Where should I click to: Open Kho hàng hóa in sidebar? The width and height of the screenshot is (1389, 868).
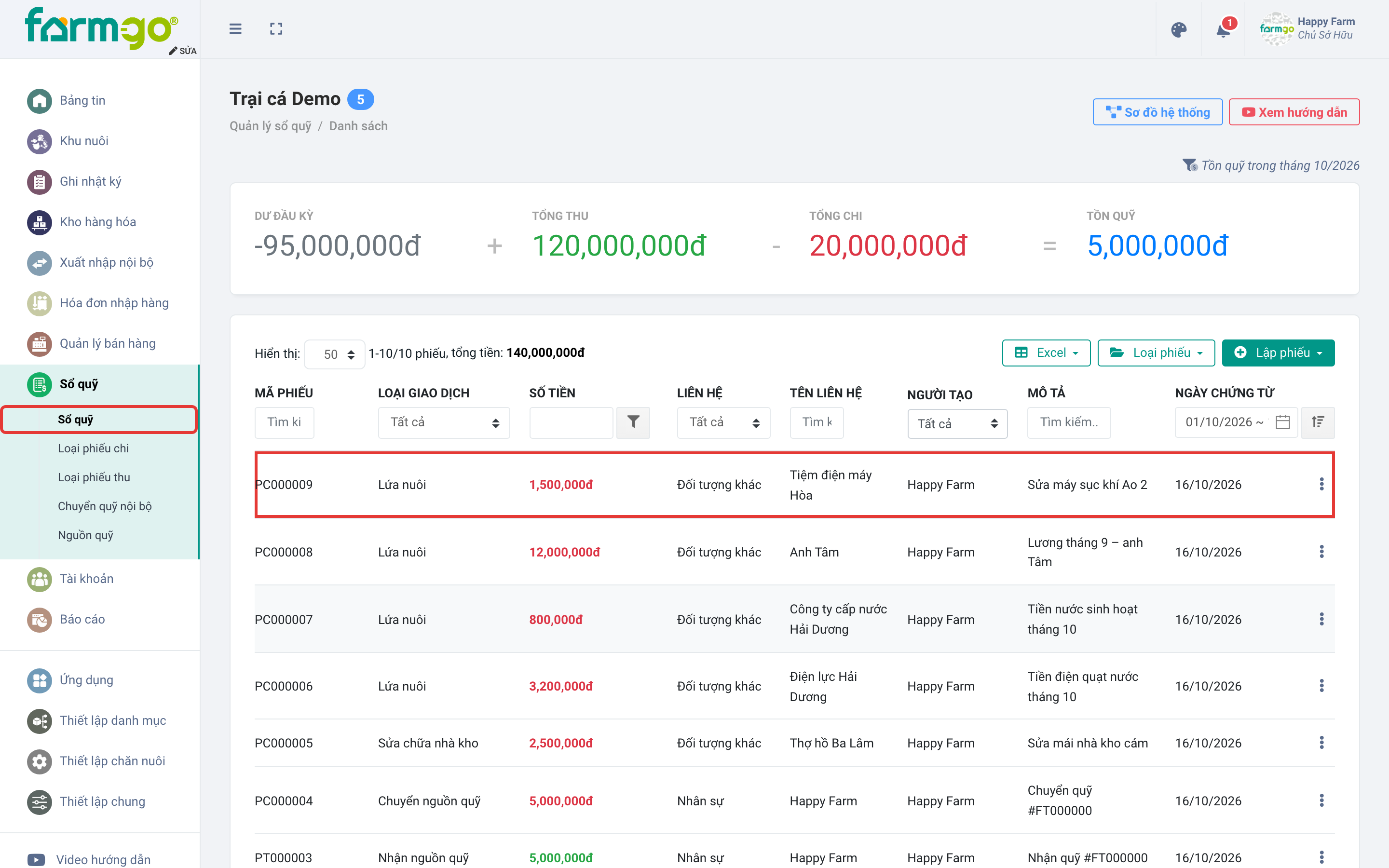tap(97, 222)
